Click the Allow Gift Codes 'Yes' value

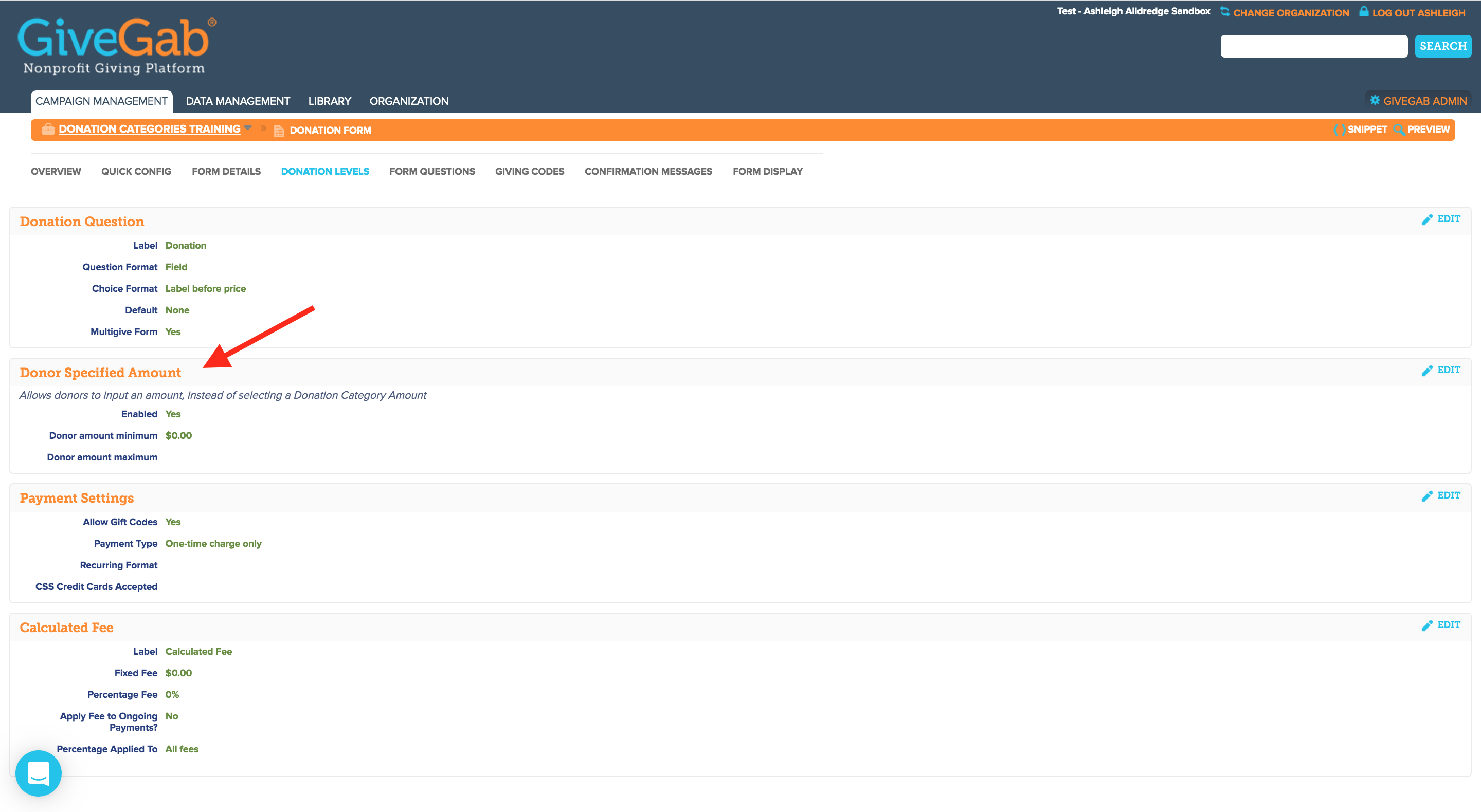(x=172, y=522)
